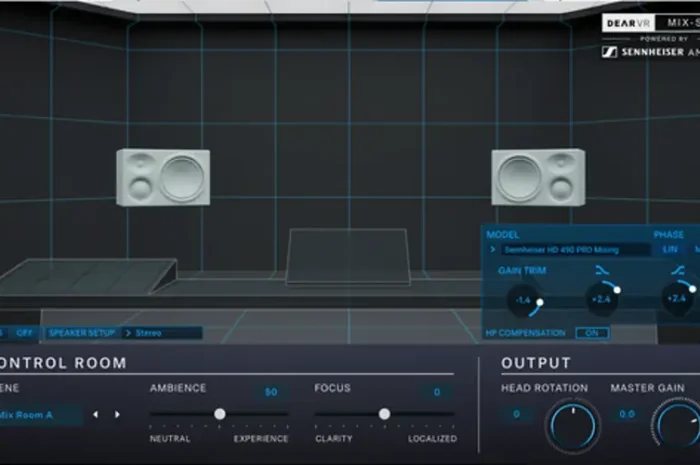Open the headphone model dropdown
Image resolution: width=700 pixels, height=465 pixels.
575,250
